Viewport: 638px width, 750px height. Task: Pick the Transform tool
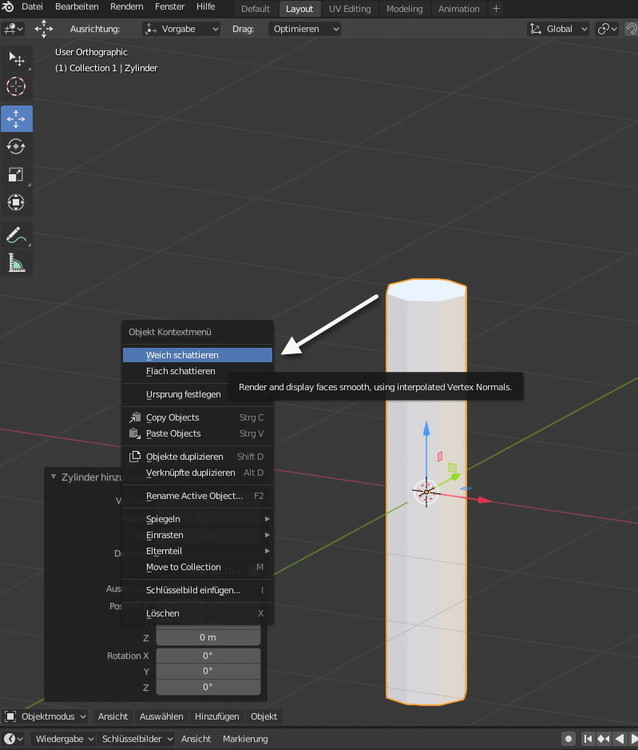click(x=16, y=203)
